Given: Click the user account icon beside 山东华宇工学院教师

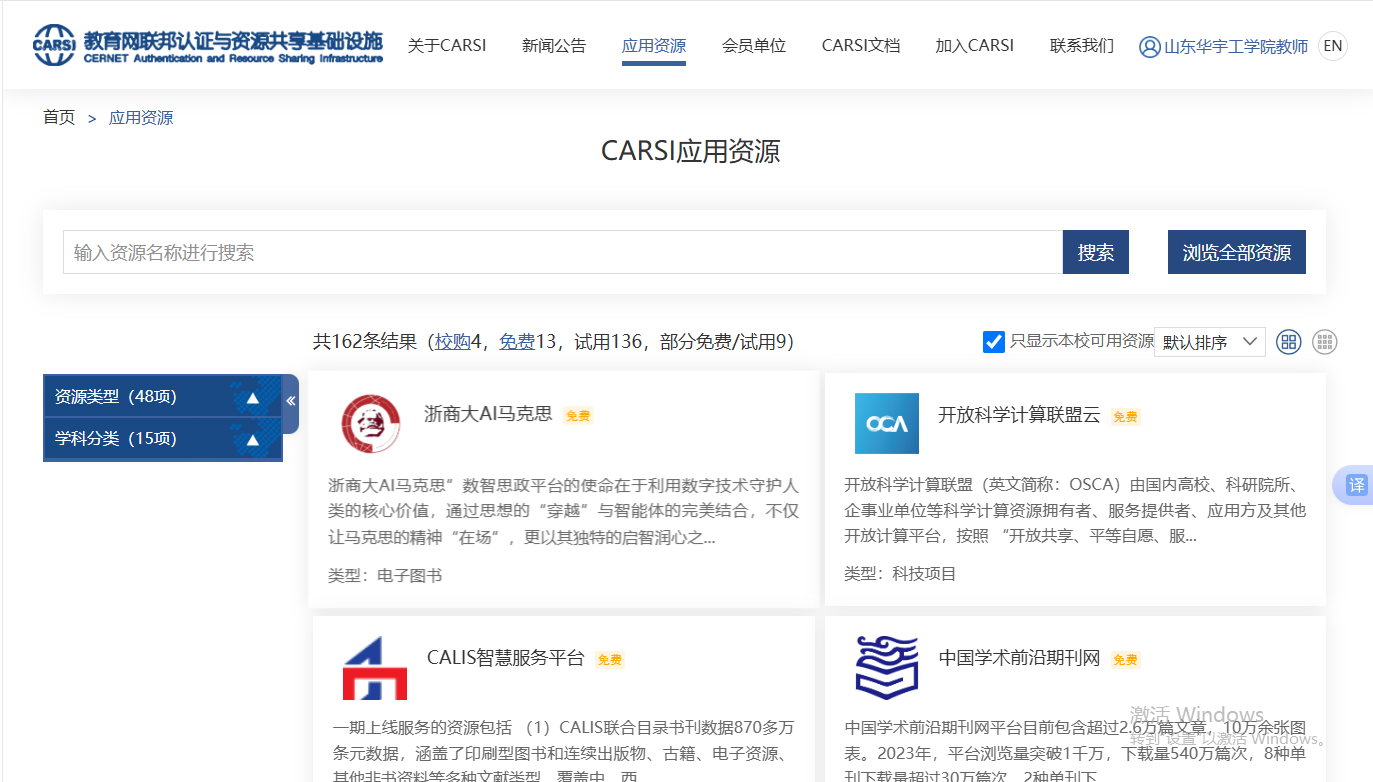Looking at the screenshot, I should pyautogui.click(x=1150, y=46).
